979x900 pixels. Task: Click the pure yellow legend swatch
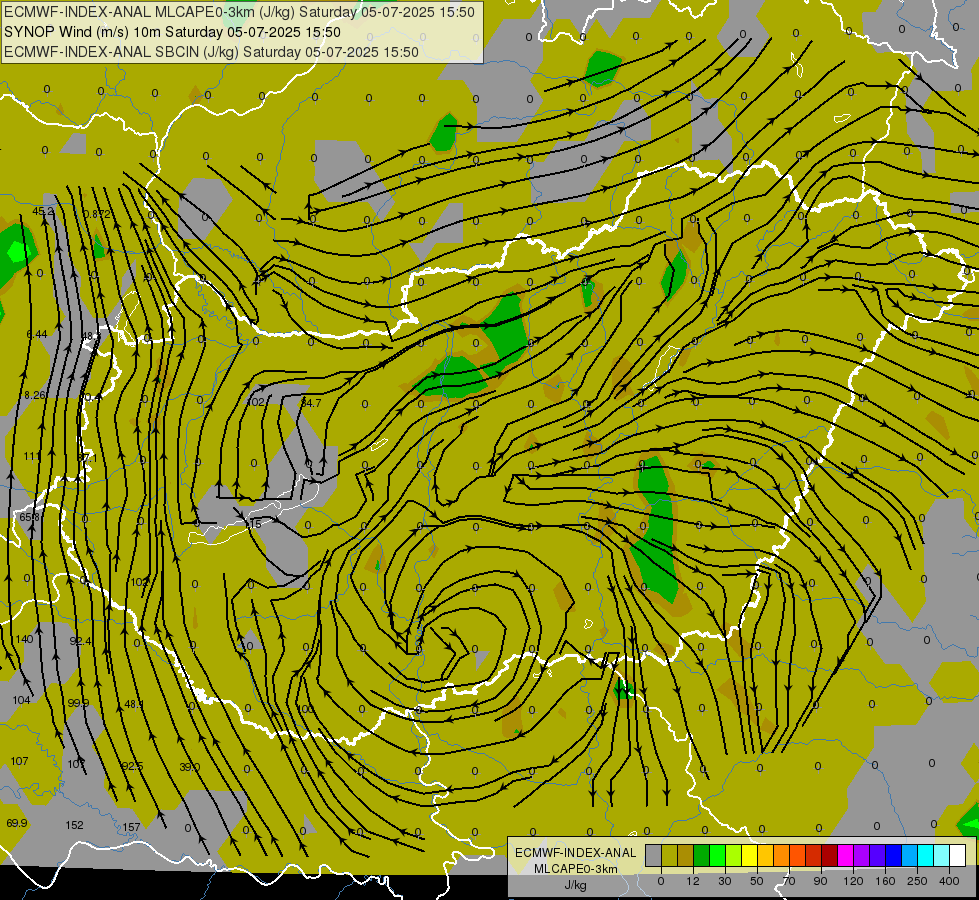pyautogui.click(x=750, y=856)
